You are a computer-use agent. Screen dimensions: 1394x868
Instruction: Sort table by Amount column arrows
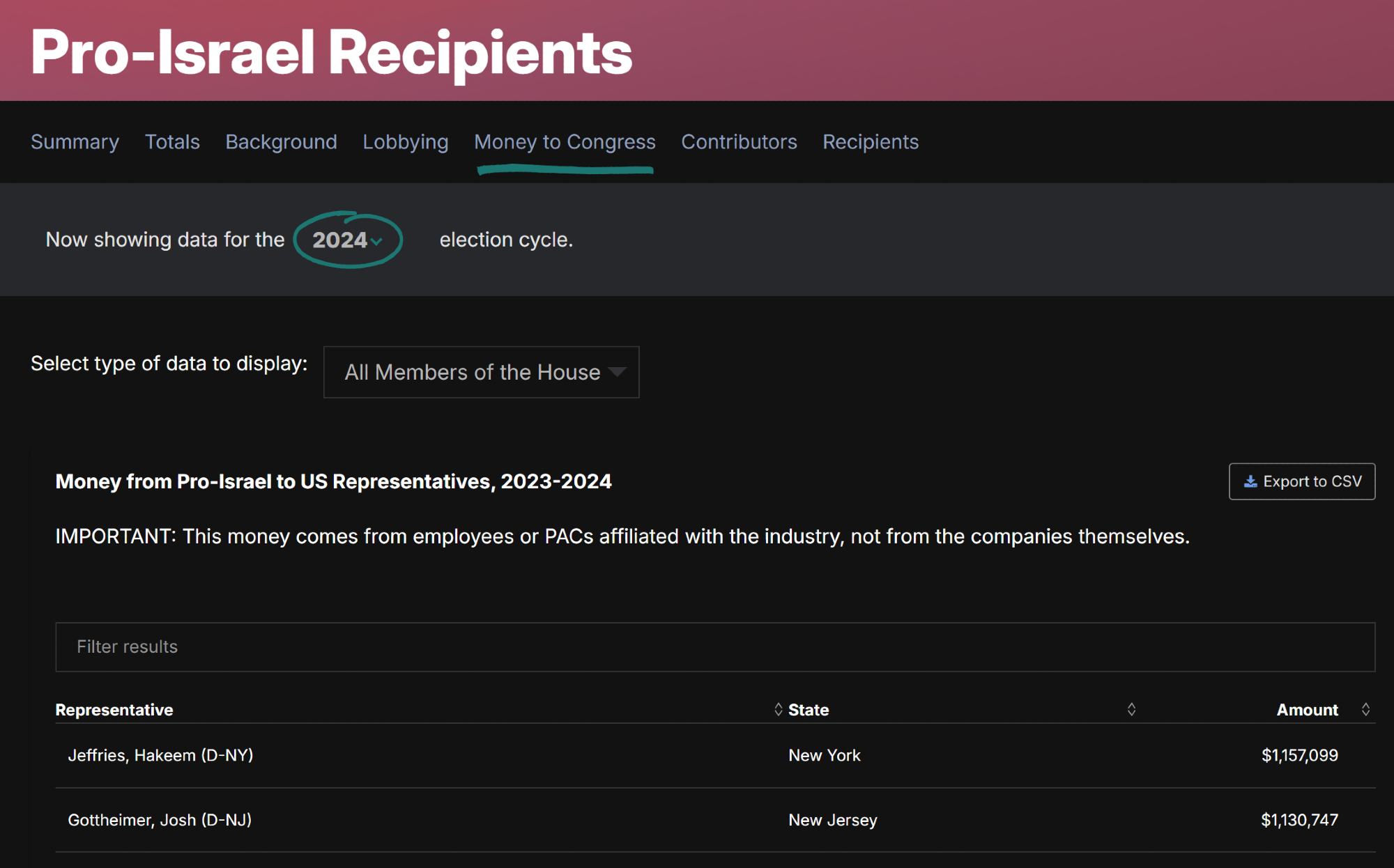[1365, 709]
